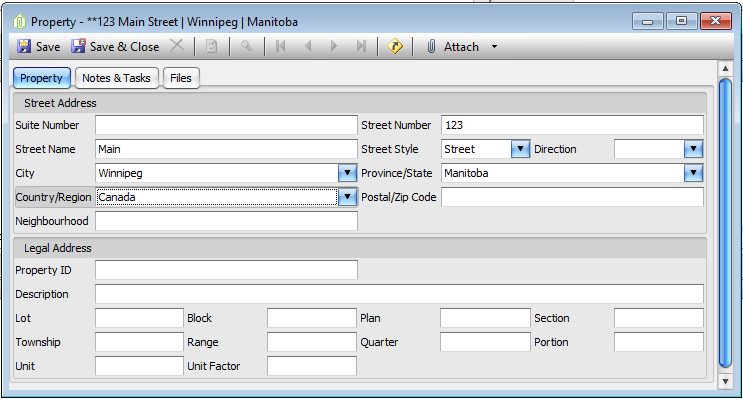Click the find magnifier toolbar icon
This screenshot has height=401, width=743.
(246, 46)
